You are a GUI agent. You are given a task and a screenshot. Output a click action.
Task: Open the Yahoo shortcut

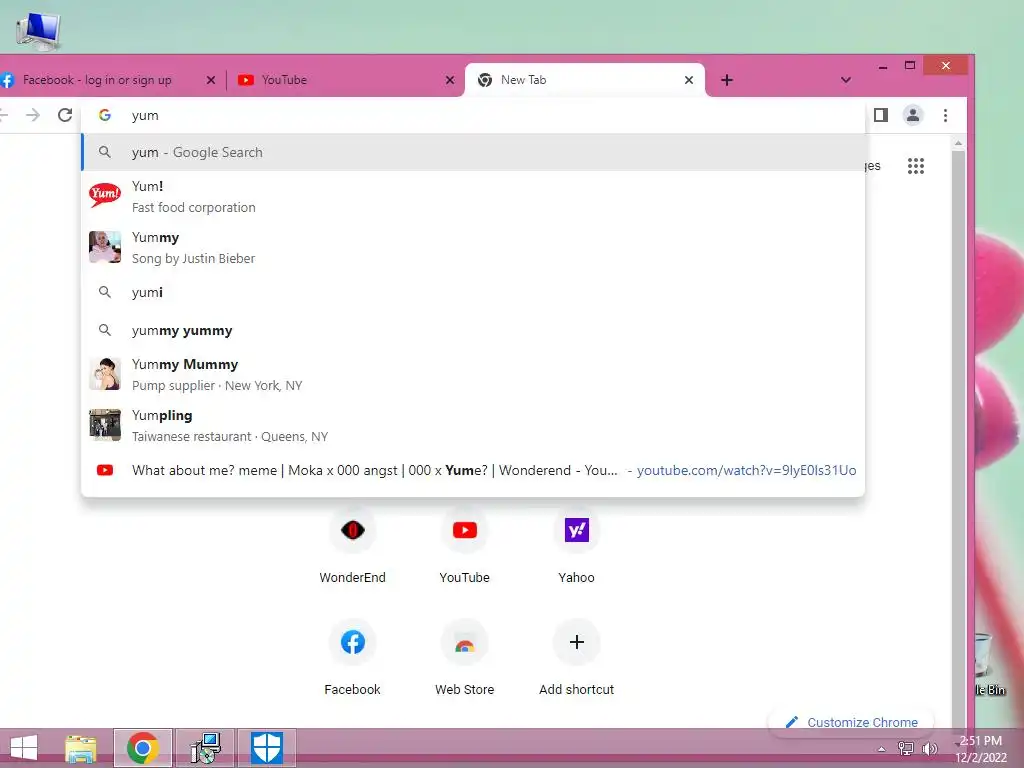tap(577, 545)
